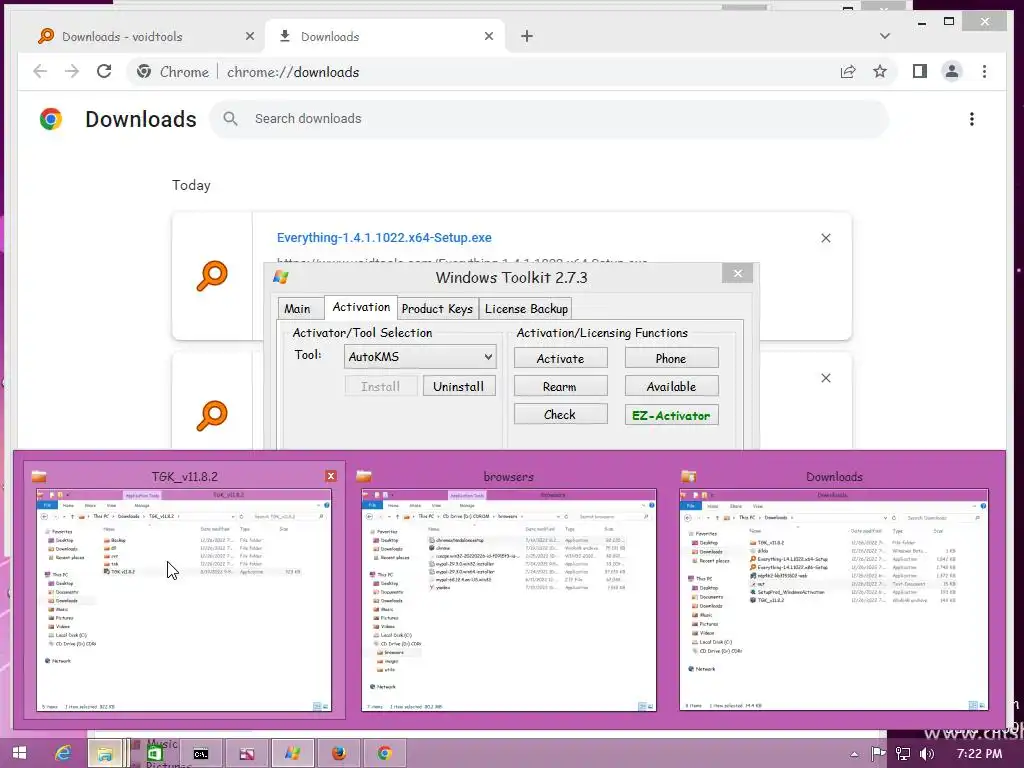
Task: Close the Downloads - voidtools tab
Action: tap(249, 37)
